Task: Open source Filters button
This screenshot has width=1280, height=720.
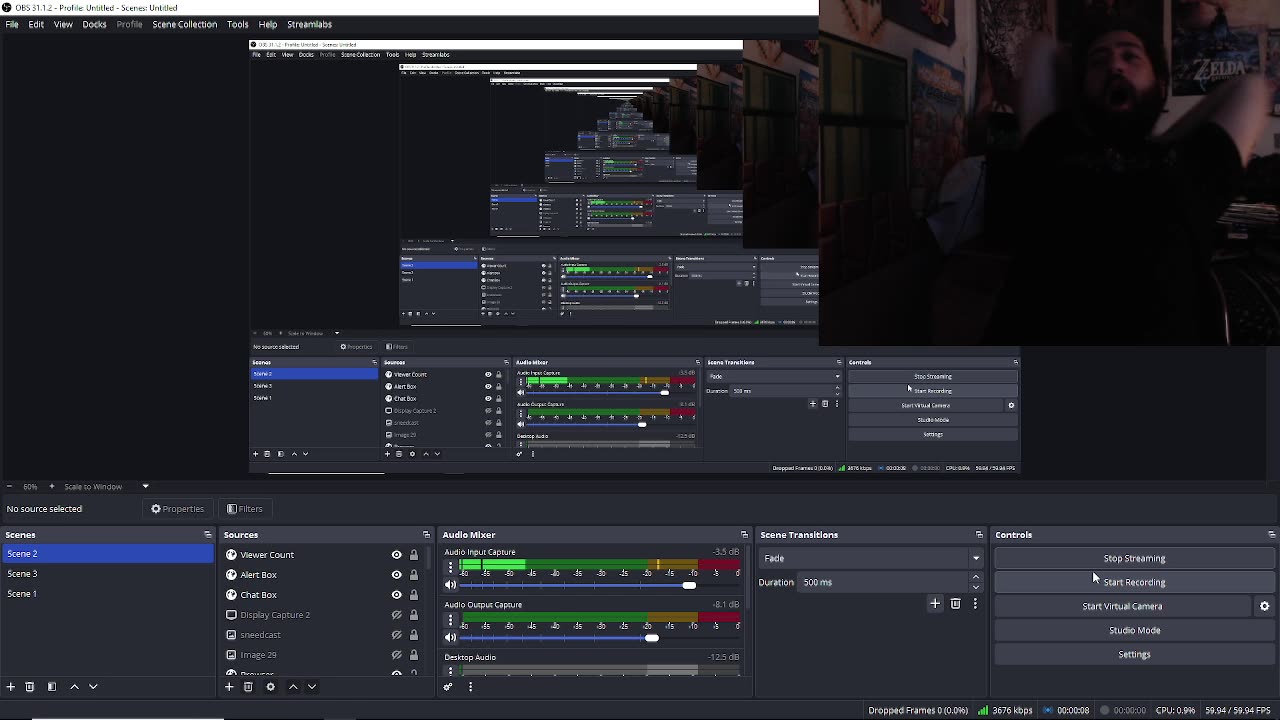Action: pos(244,509)
